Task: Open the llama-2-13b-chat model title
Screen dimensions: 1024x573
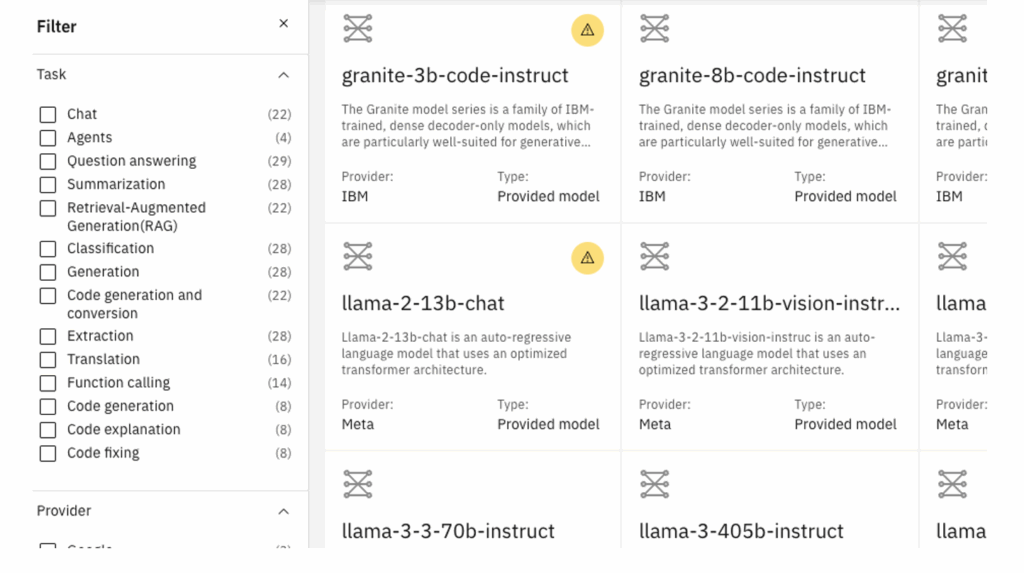Action: (423, 303)
